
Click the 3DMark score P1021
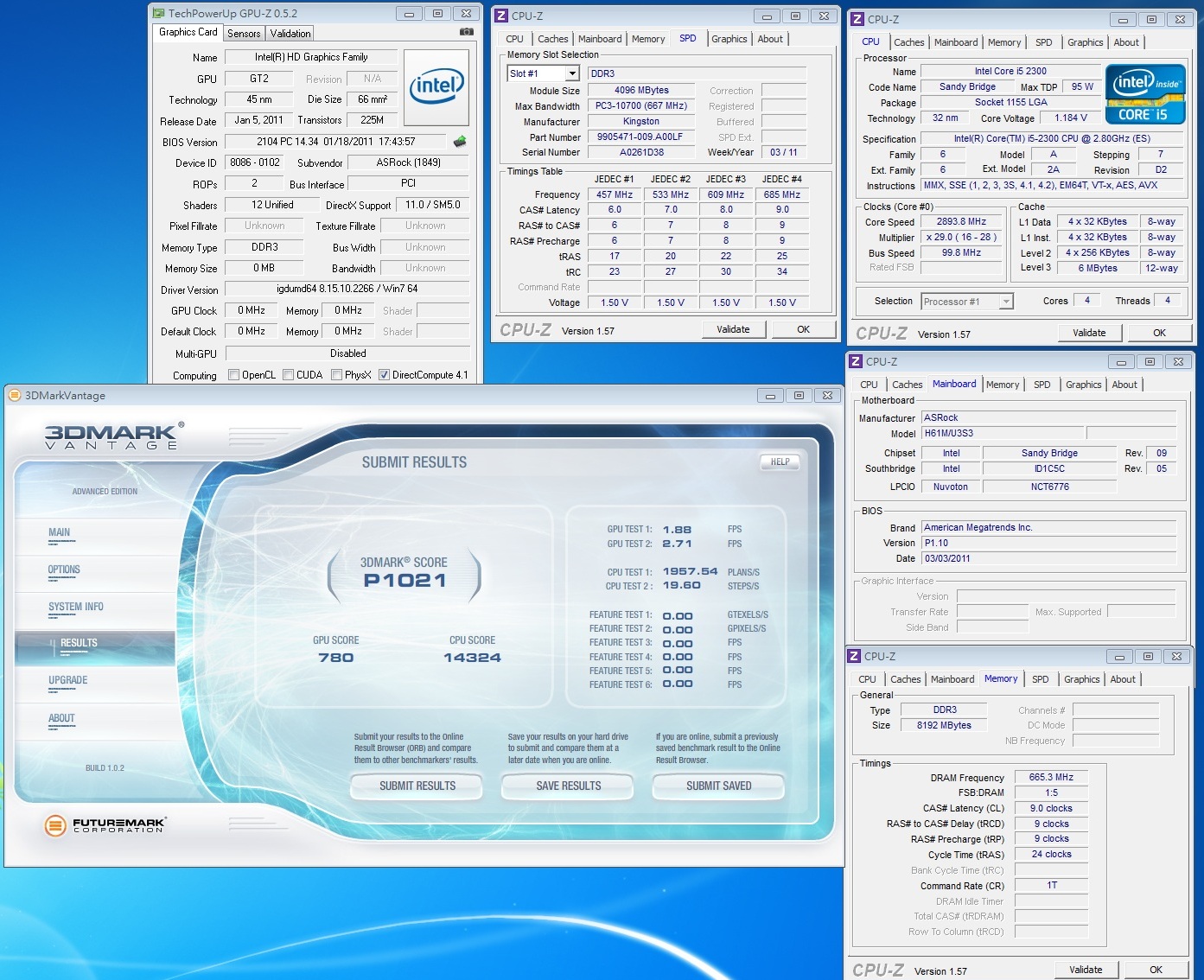(x=405, y=580)
